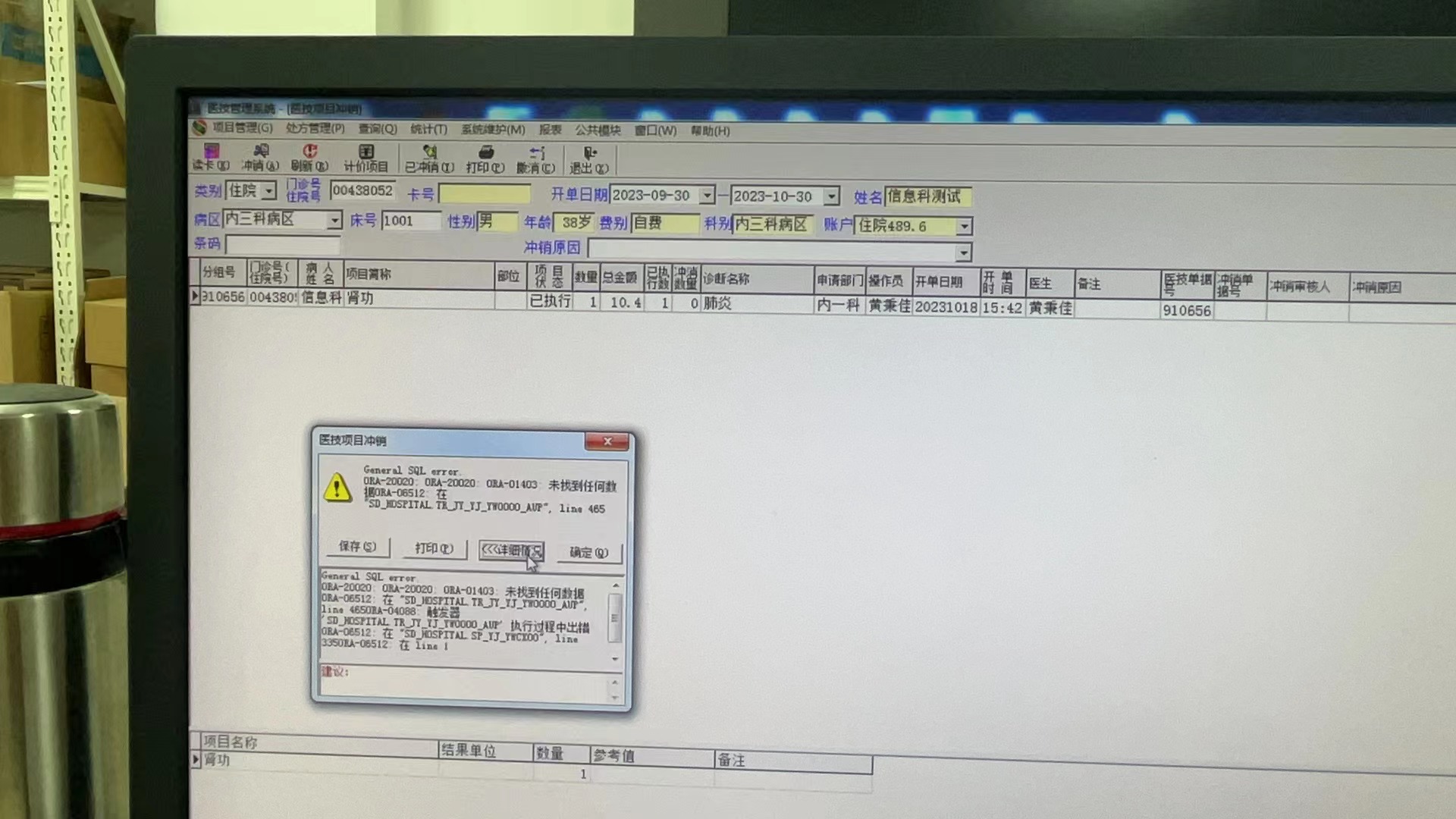Click 确定 button in error dialog
This screenshot has width=1456, height=819.
(588, 552)
